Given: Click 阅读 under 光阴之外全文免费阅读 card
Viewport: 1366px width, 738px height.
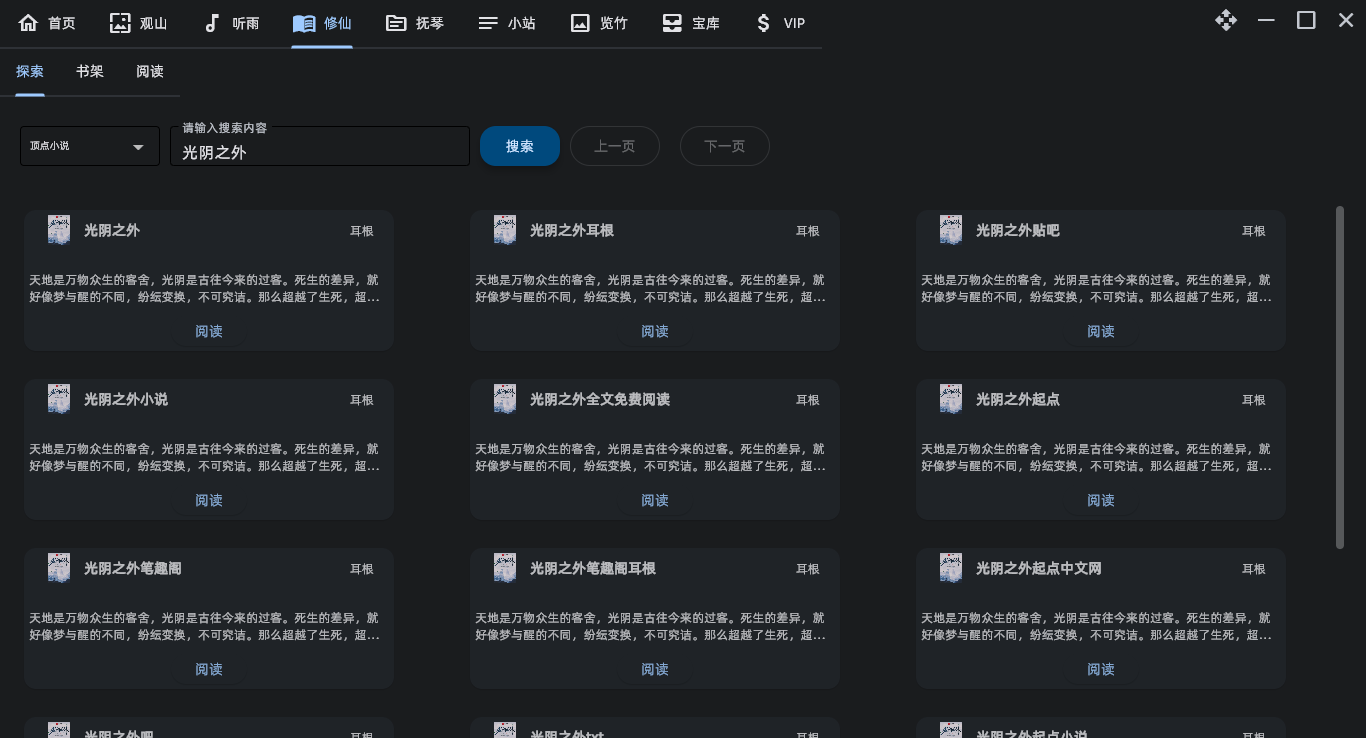Looking at the screenshot, I should pos(655,500).
